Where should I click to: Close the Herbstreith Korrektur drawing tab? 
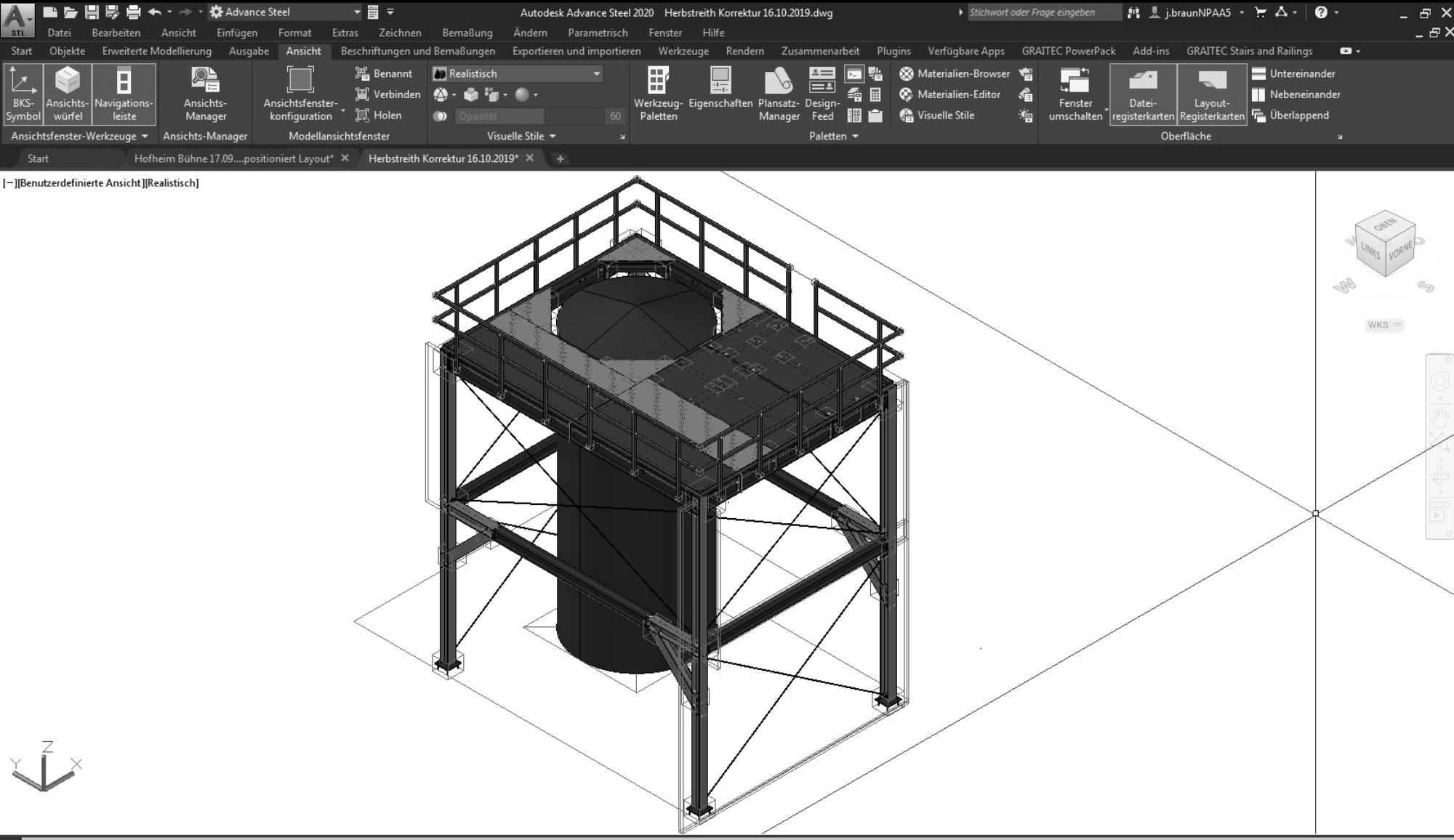(529, 158)
